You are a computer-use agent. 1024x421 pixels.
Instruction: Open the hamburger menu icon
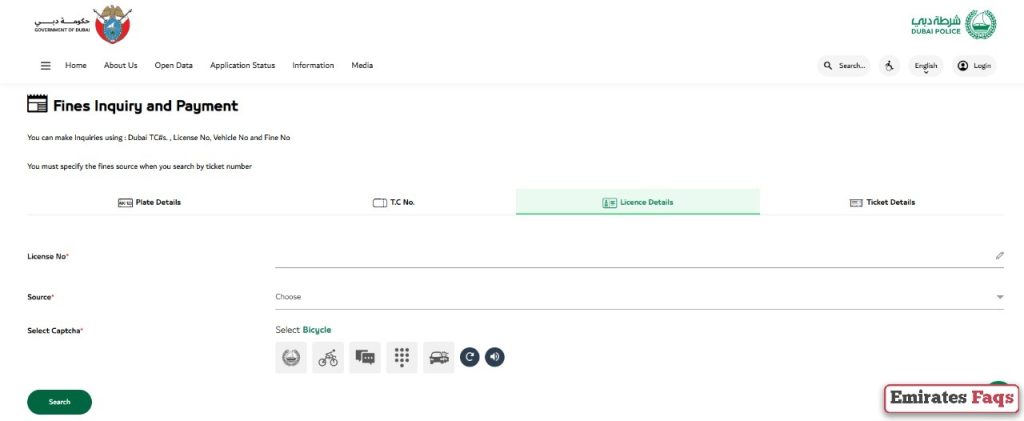tap(45, 66)
